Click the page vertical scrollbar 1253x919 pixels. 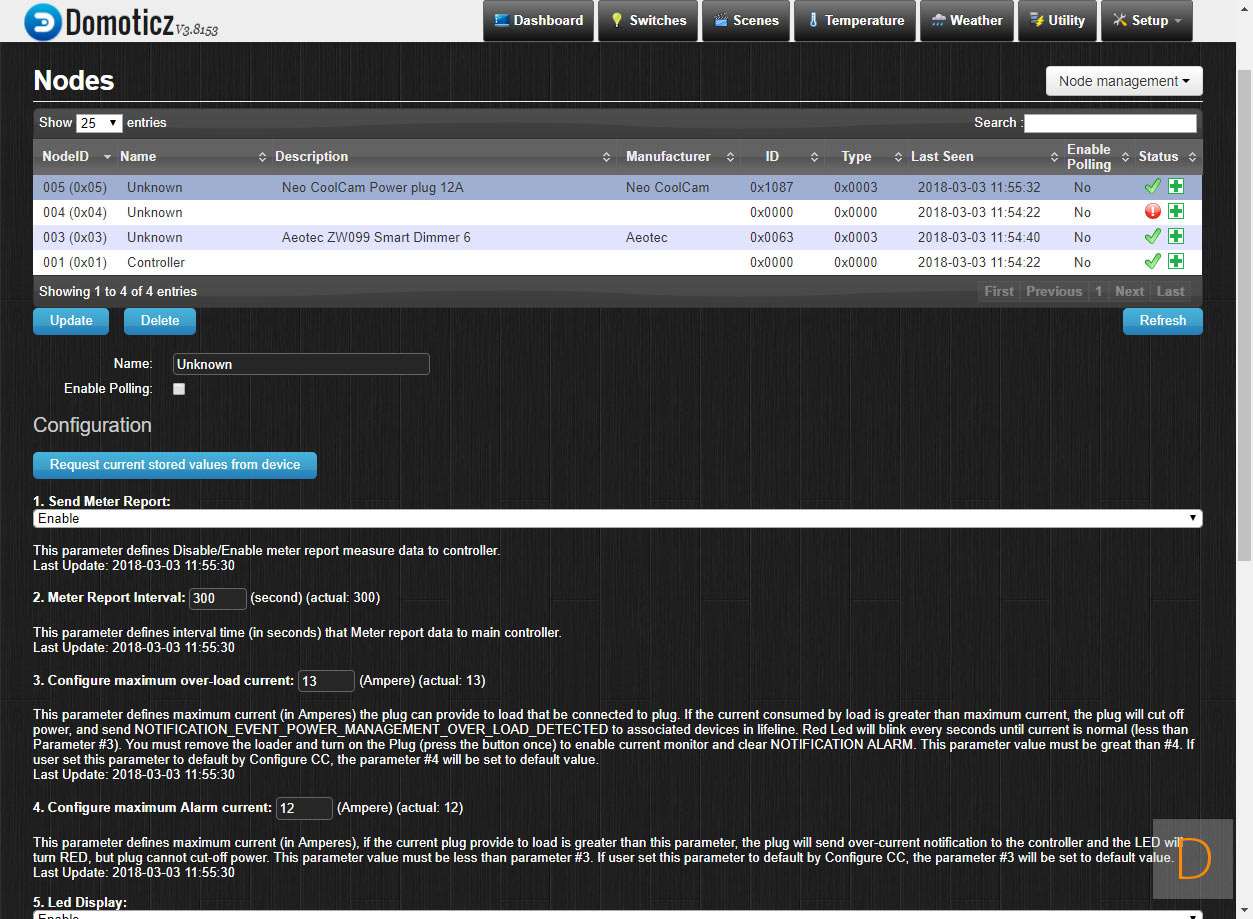(x=1244, y=300)
